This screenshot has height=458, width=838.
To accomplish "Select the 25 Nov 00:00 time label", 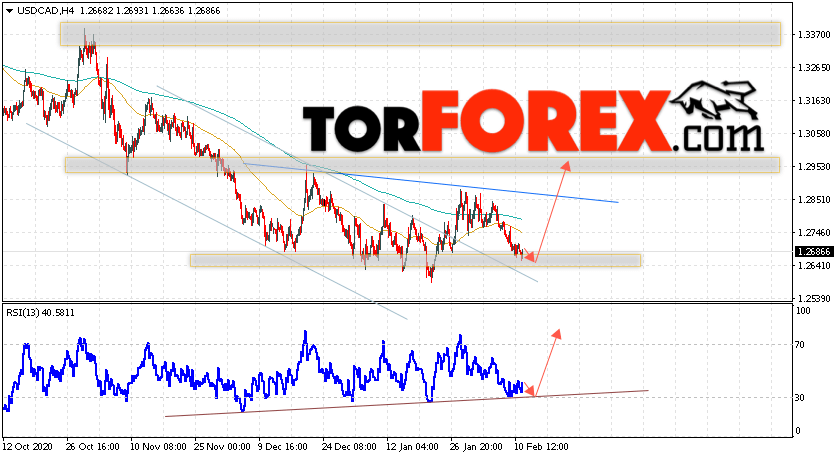I will click(222, 446).
